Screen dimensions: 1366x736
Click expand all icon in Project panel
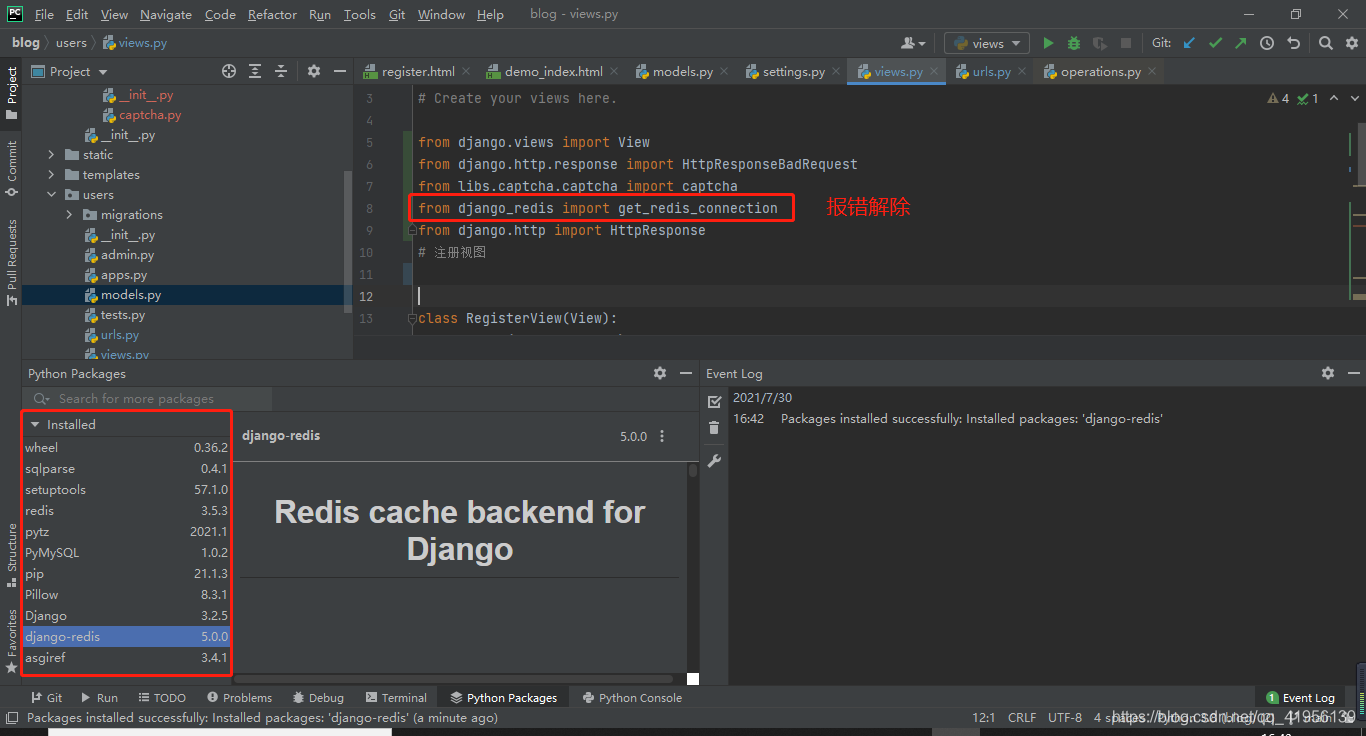point(255,71)
